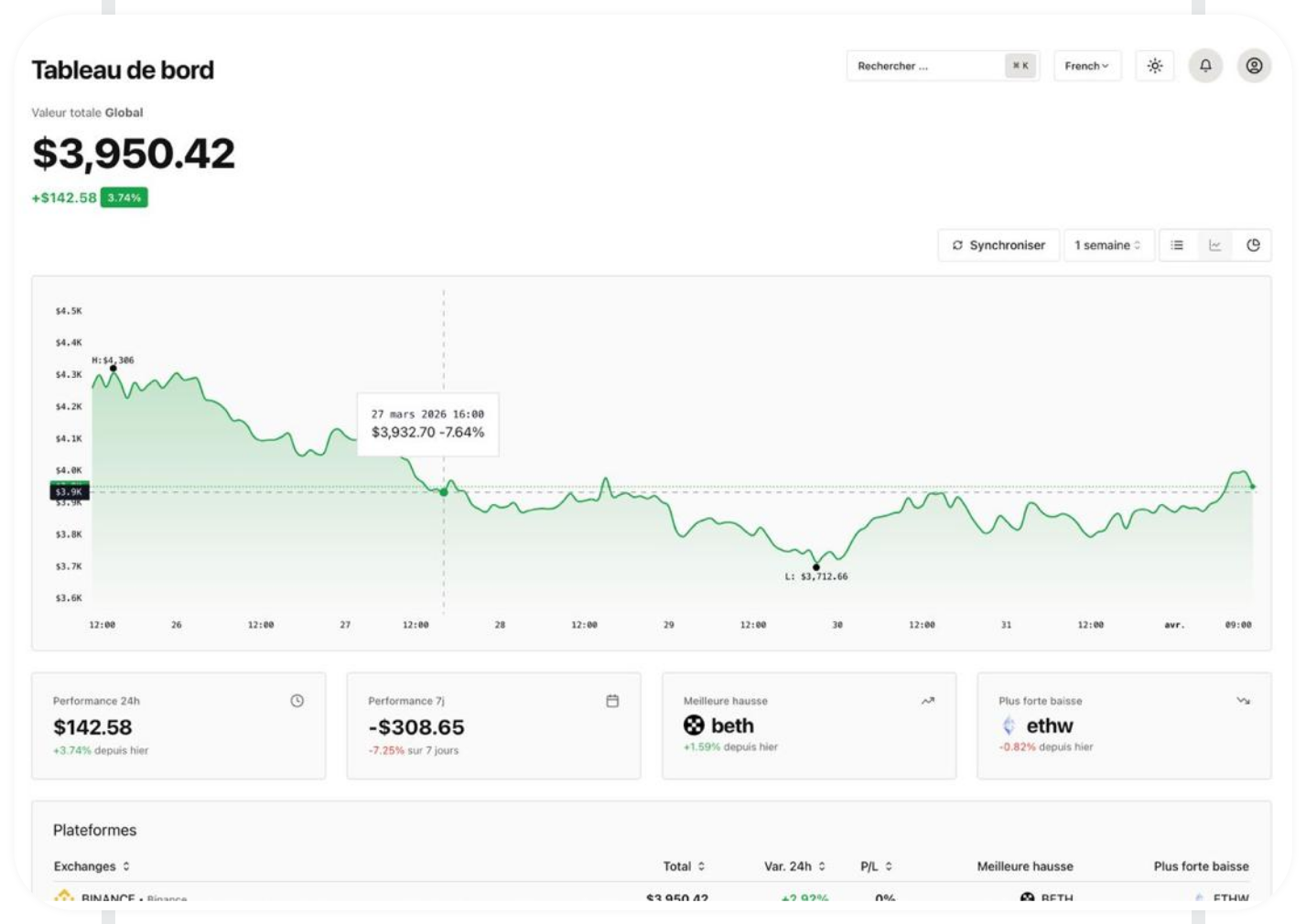Open the 1 semaine period dropdown
Screen dimensions: 1306x924
[1108, 245]
